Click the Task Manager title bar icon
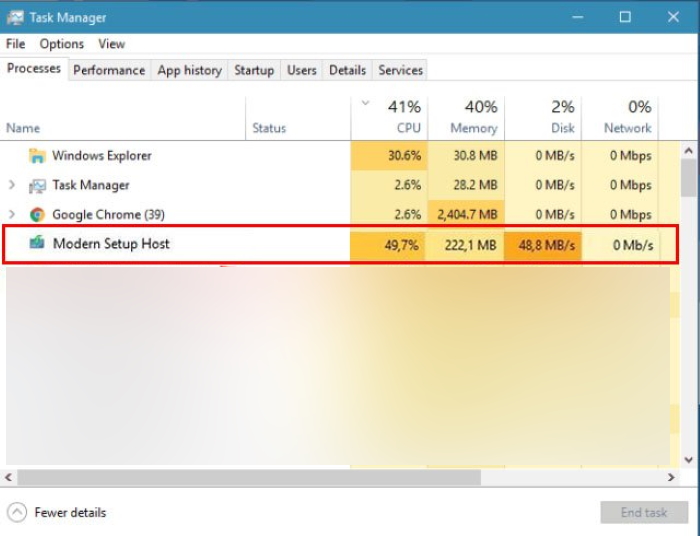 [15, 17]
